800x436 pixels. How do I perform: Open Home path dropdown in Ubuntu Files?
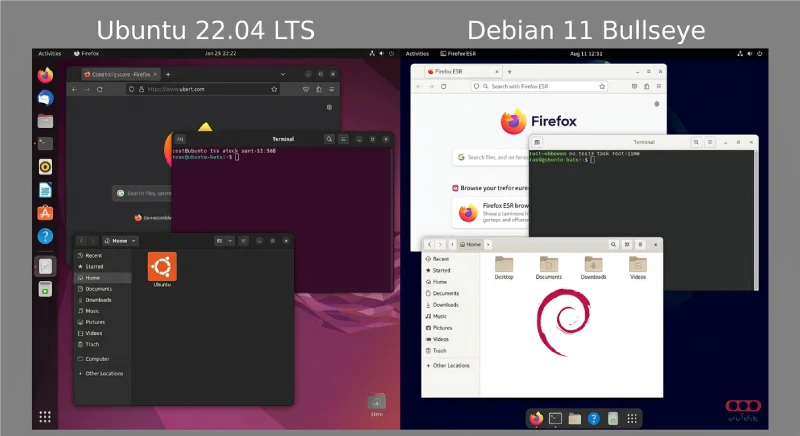(x=120, y=241)
